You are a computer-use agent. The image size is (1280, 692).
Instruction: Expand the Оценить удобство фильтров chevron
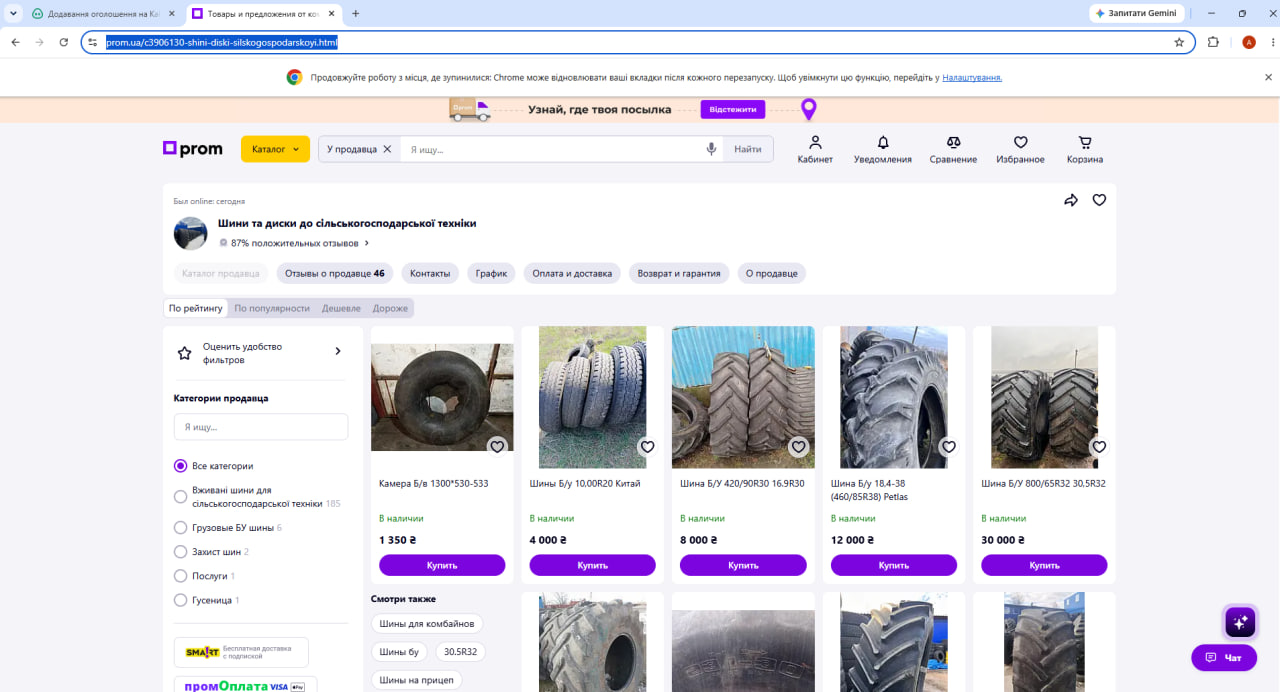tap(338, 352)
